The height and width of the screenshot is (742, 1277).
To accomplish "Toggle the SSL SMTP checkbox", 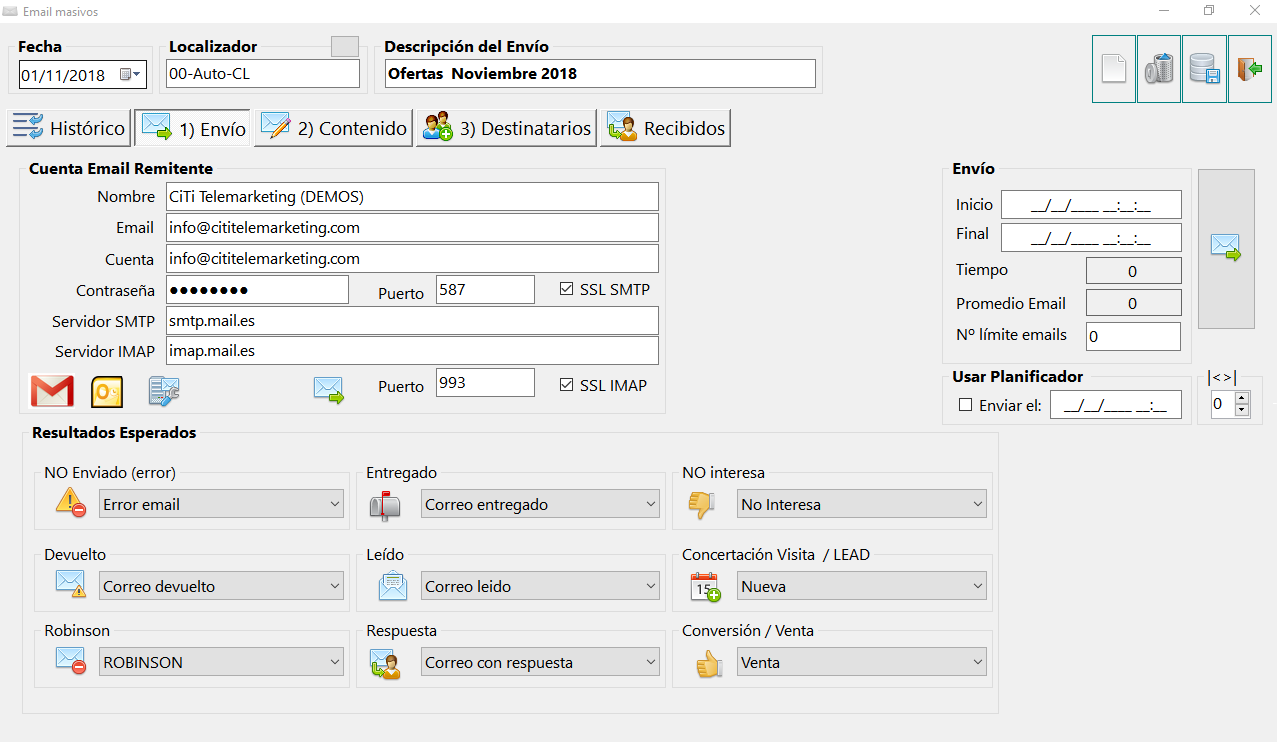I will tap(567, 289).
